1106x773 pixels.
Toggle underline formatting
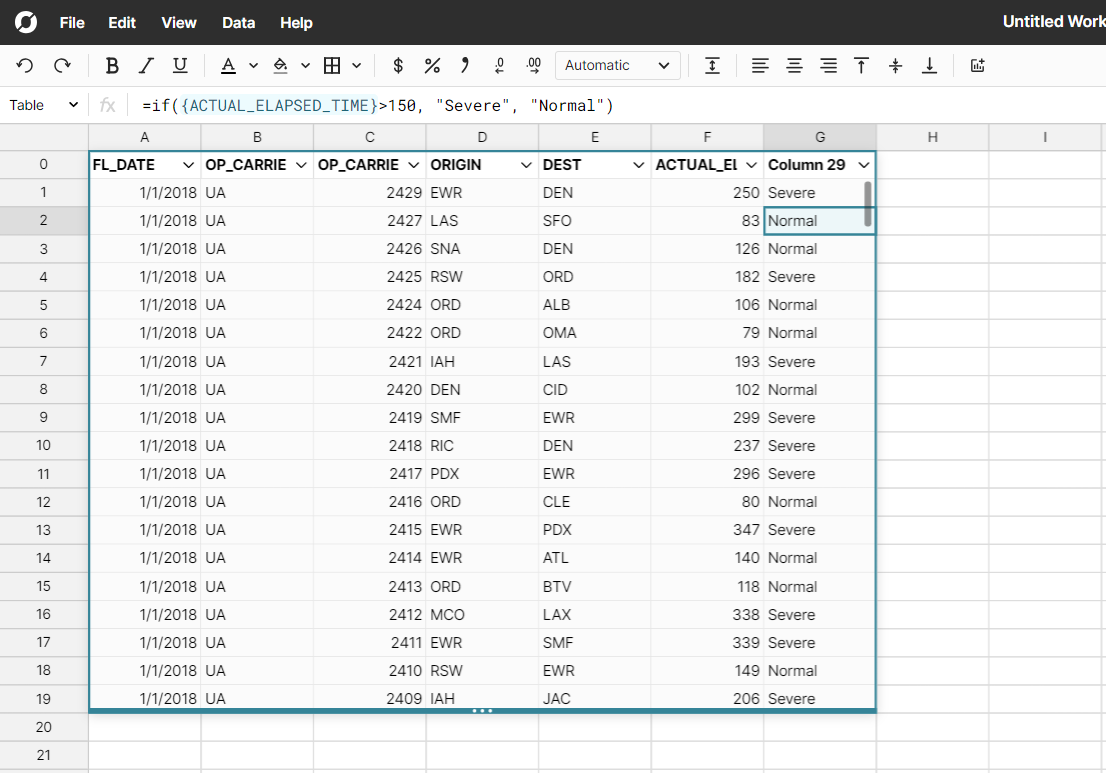[180, 66]
